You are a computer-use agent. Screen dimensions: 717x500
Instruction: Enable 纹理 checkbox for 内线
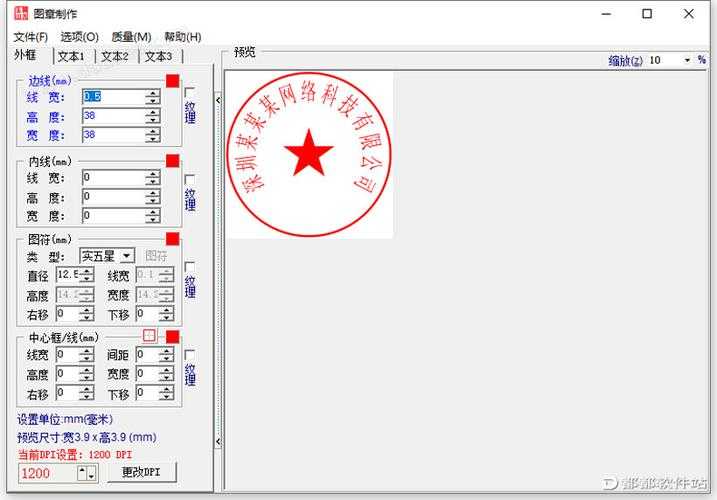(x=190, y=179)
